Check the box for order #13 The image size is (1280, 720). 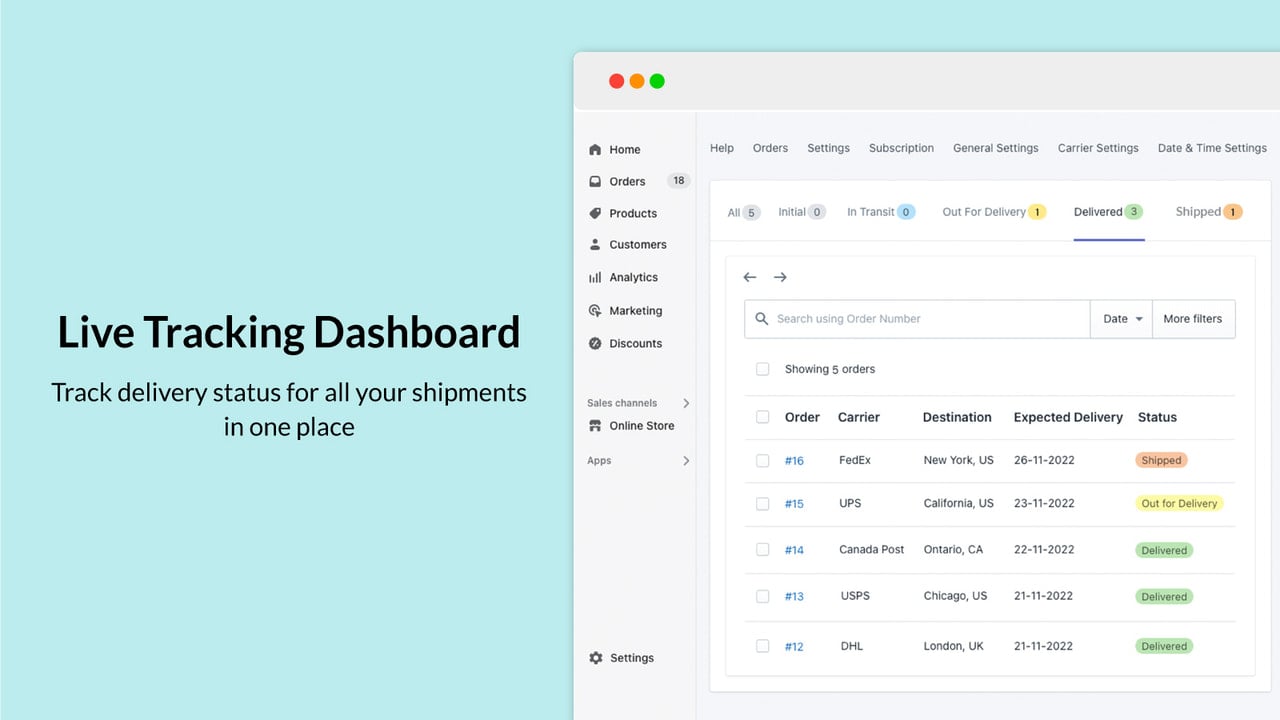763,596
